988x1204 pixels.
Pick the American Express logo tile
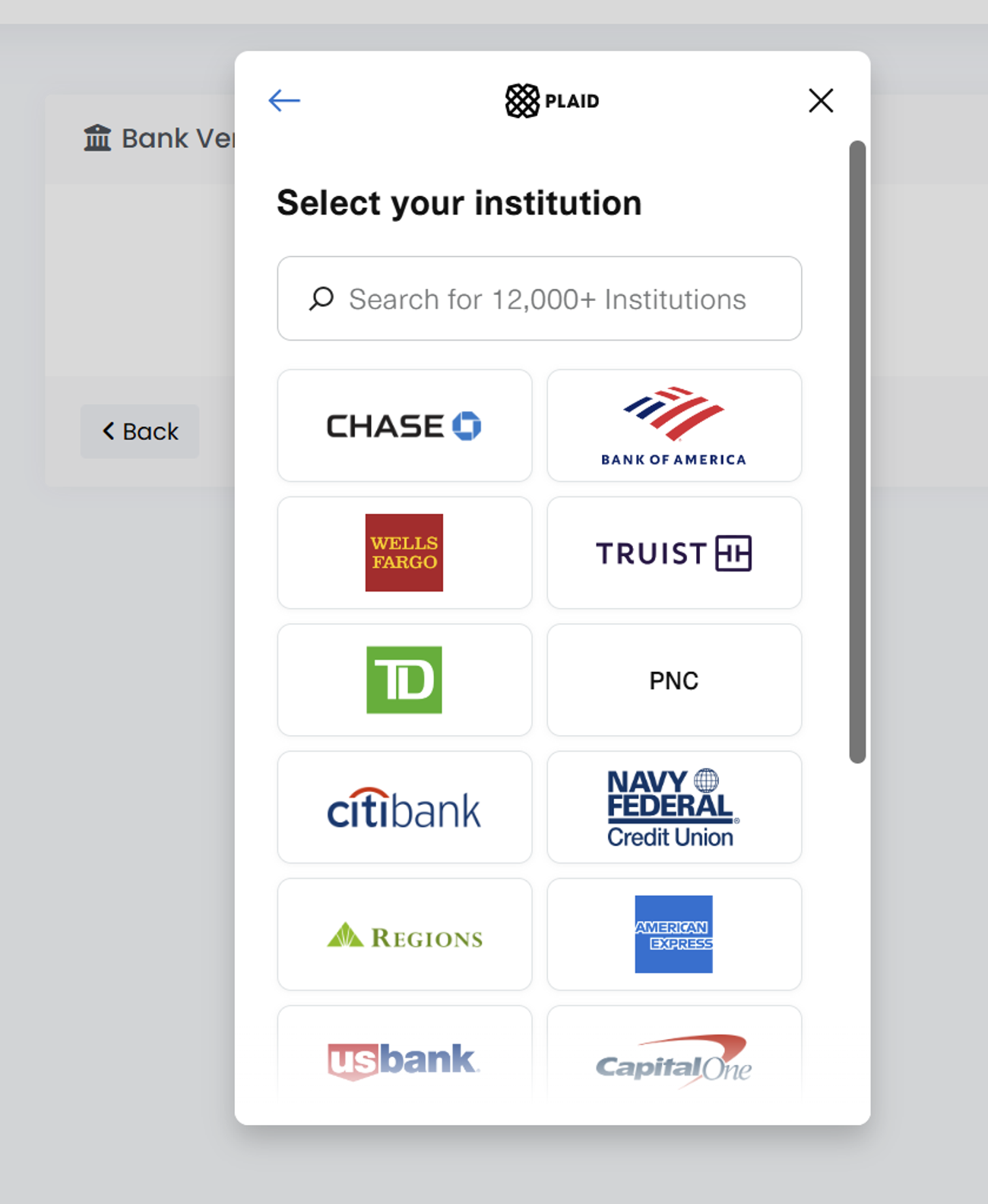click(x=674, y=934)
